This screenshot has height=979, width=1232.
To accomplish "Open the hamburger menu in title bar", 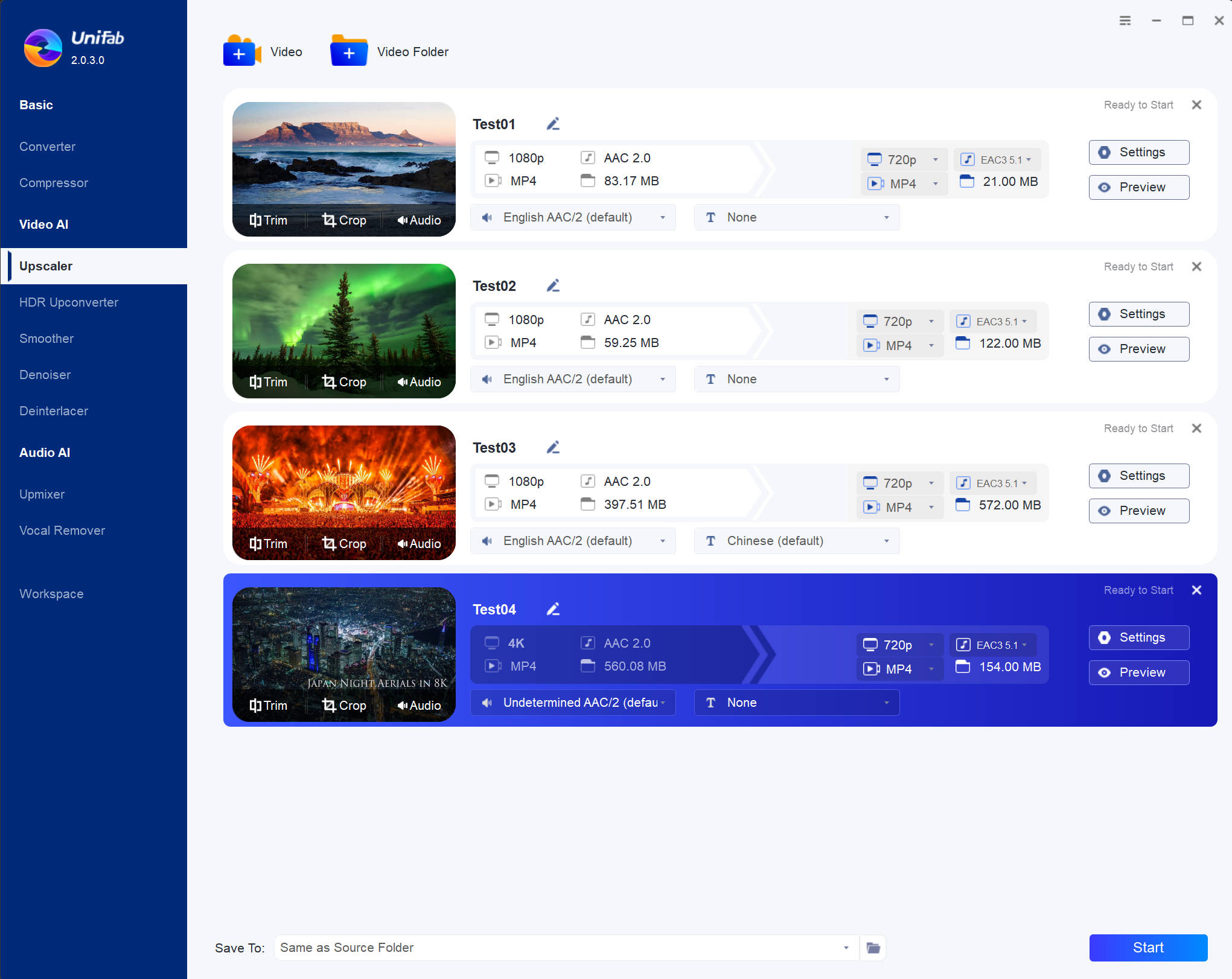I will (x=1125, y=21).
